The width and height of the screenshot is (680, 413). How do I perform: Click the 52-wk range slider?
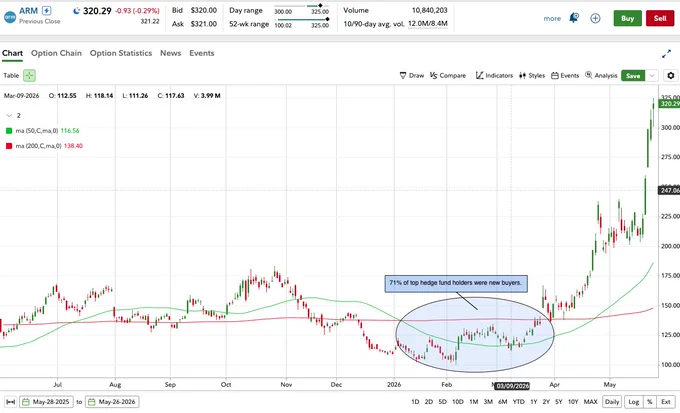coord(301,20)
